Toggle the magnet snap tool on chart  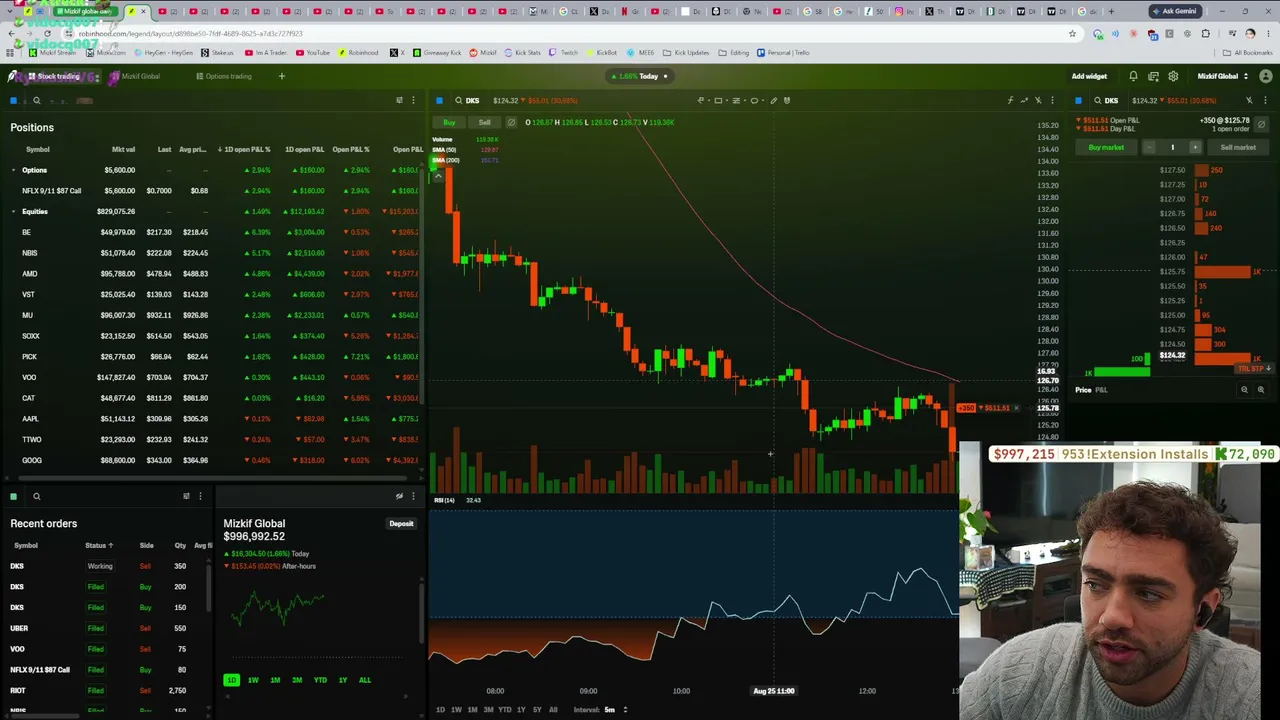tap(787, 100)
